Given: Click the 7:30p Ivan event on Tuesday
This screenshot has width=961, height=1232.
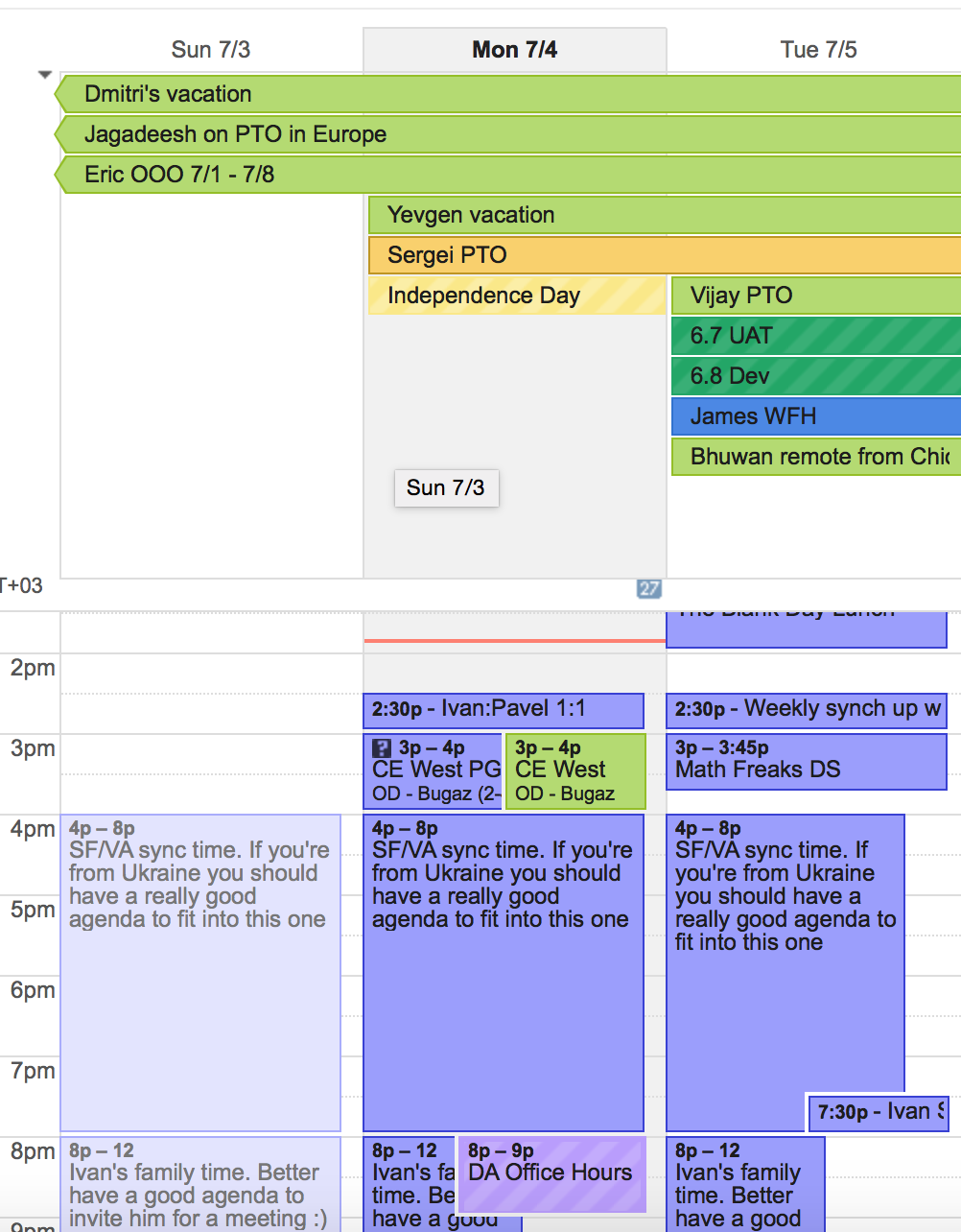Looking at the screenshot, I should [x=879, y=1113].
